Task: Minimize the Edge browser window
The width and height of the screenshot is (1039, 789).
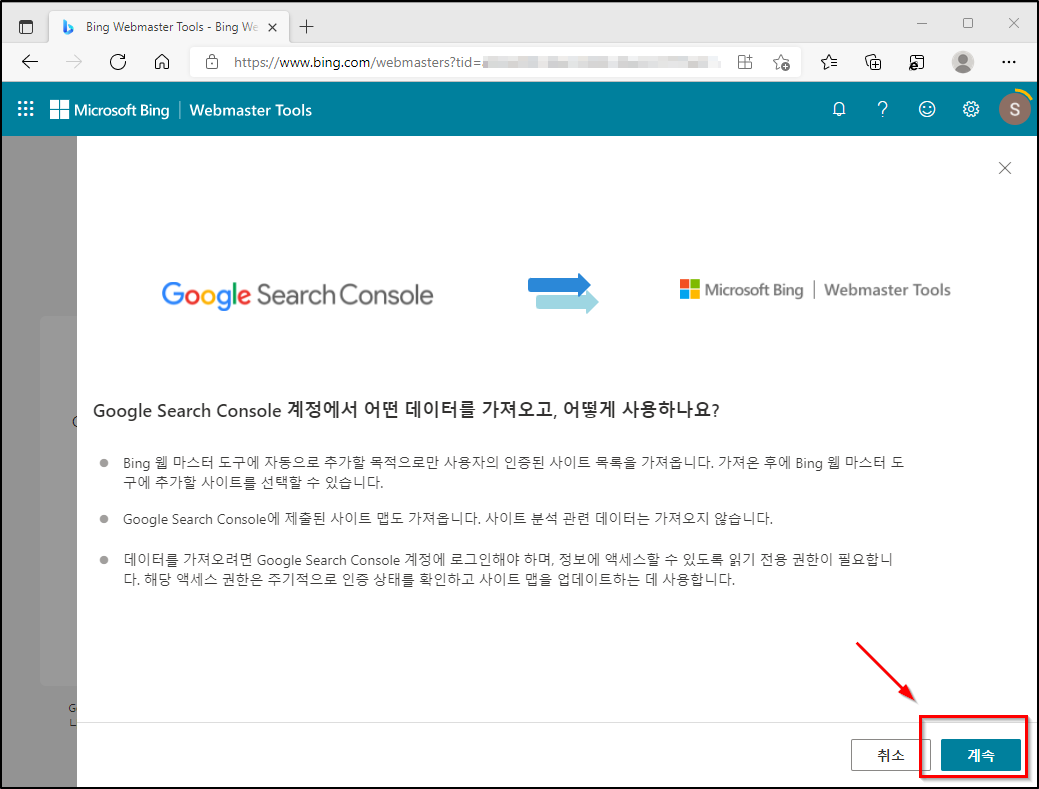Action: [x=922, y=23]
